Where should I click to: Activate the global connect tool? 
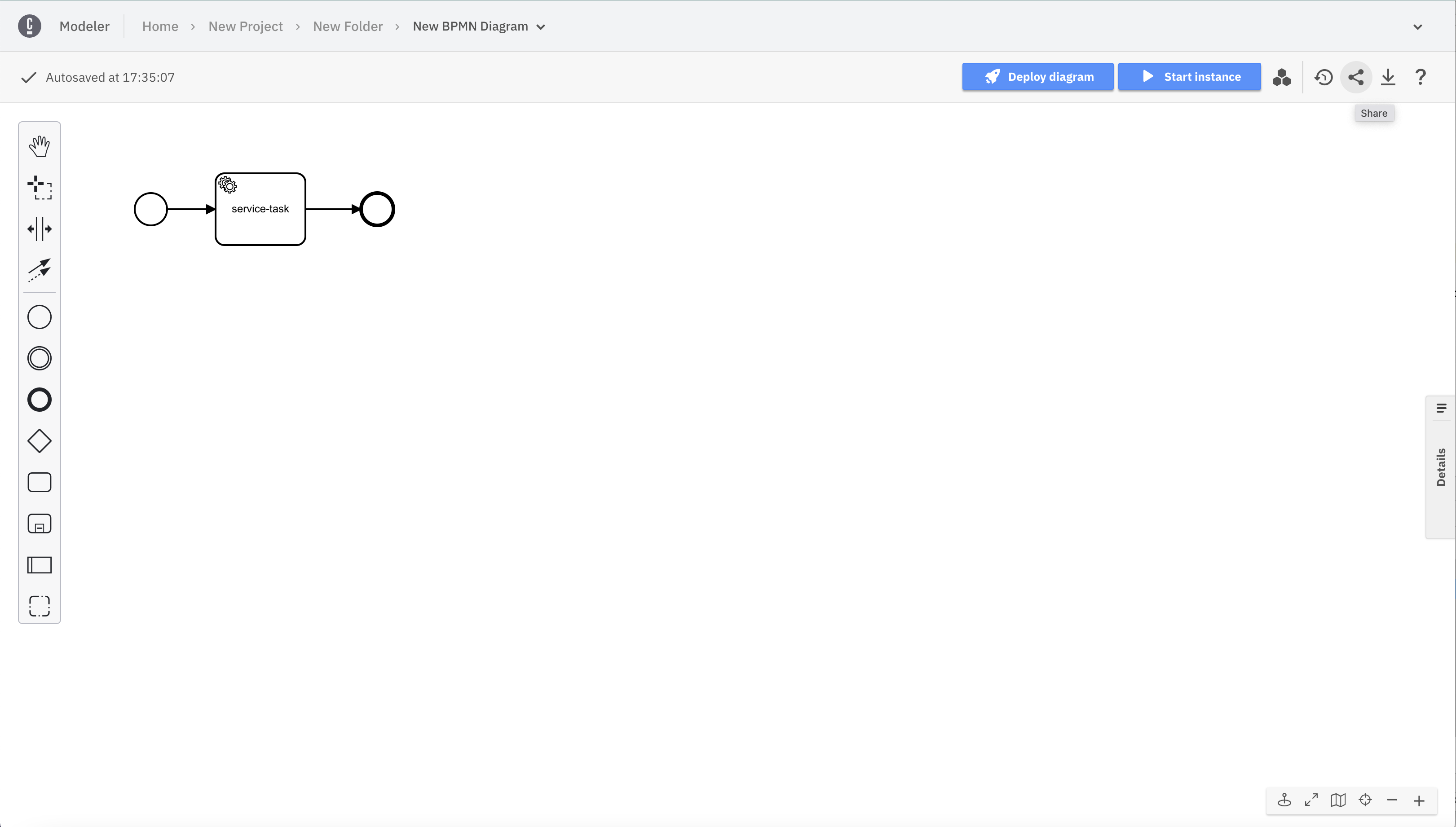(39, 270)
